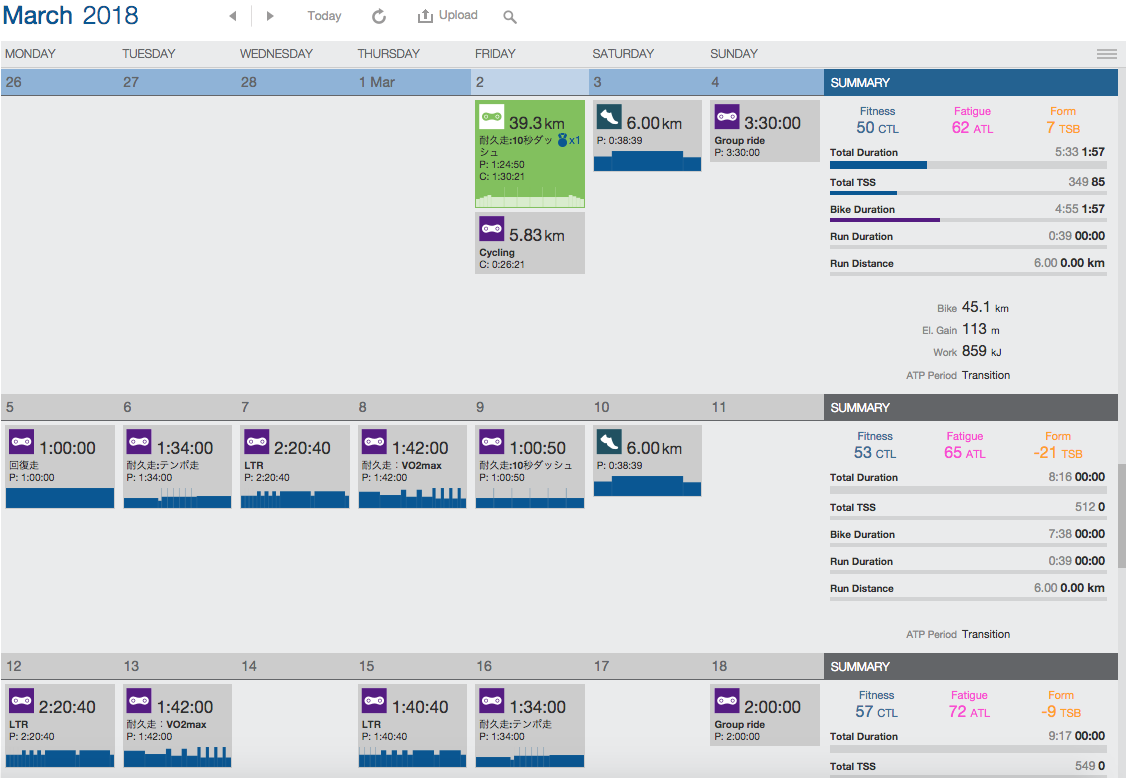Open the search magnifier icon

coord(510,17)
